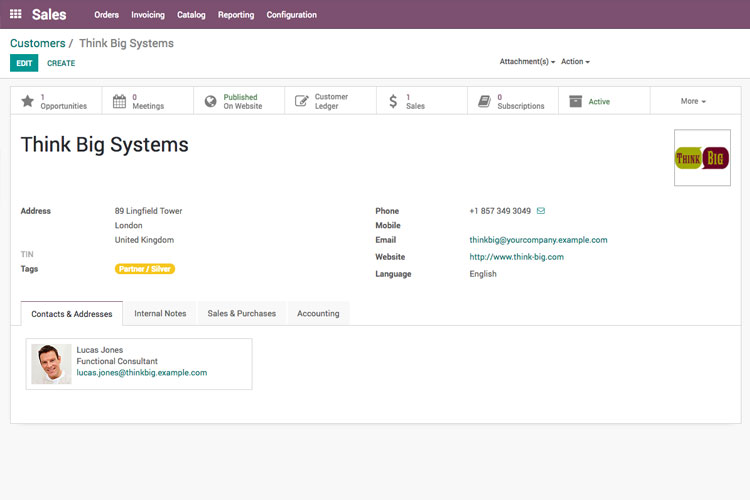Click the English language value
The height and width of the screenshot is (500, 750).
point(483,274)
